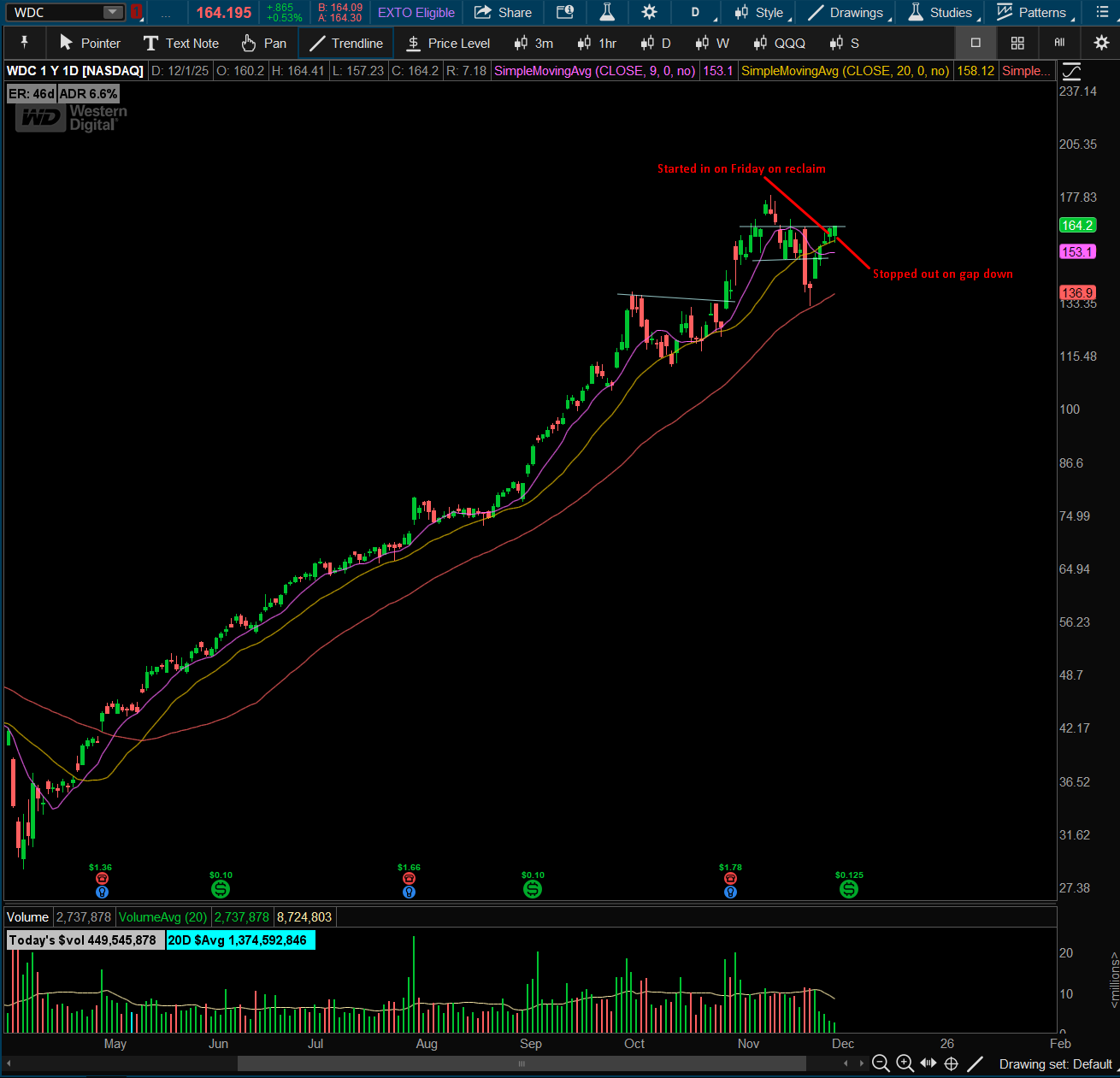Click the WDC symbol input field
Image resolution: width=1120 pixels, height=1078 pixels.
(x=56, y=12)
